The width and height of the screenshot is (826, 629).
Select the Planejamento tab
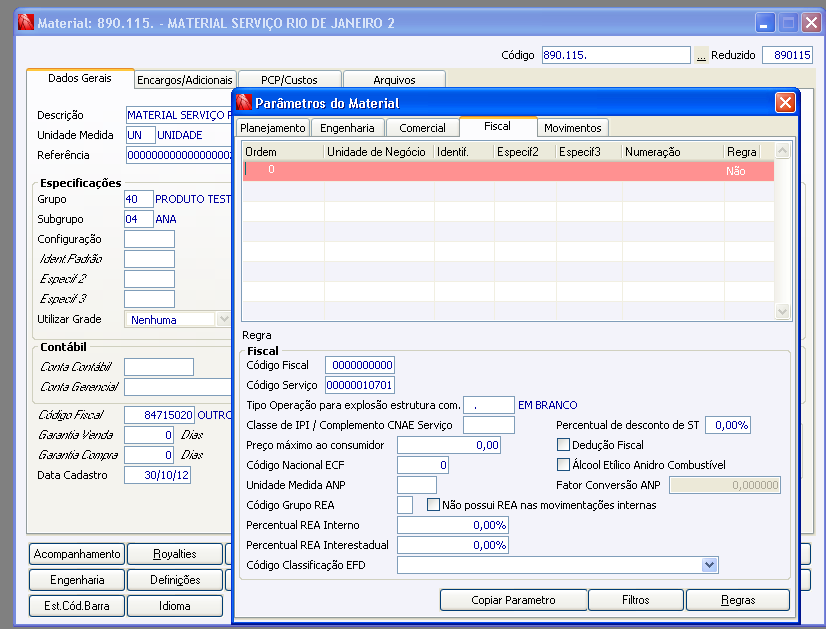click(x=273, y=128)
